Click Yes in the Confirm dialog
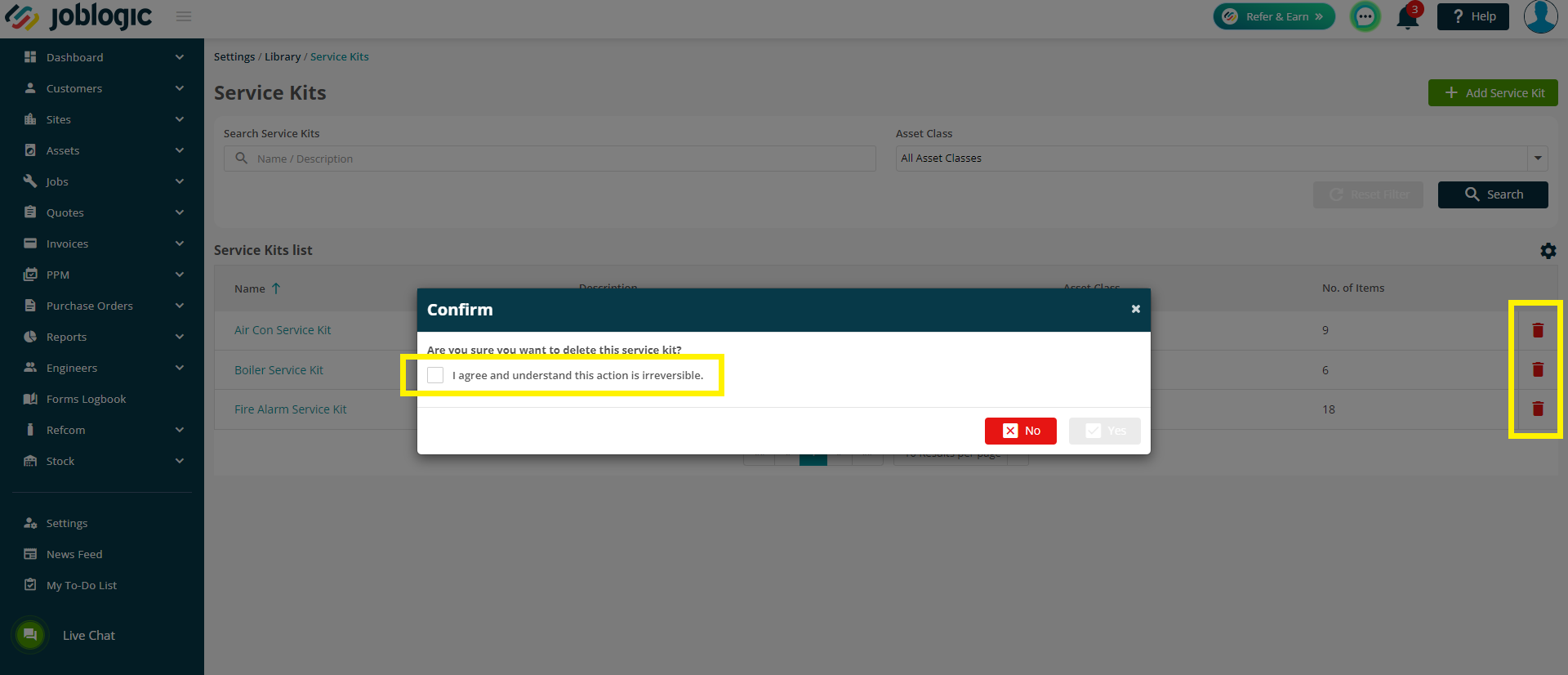The image size is (1568, 675). (1105, 431)
